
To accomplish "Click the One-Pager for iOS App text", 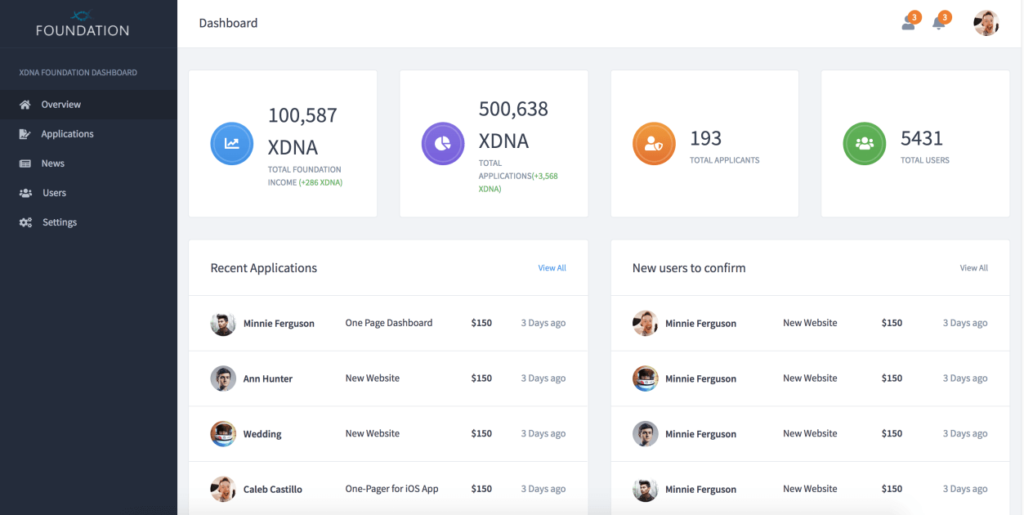I will coord(392,489).
